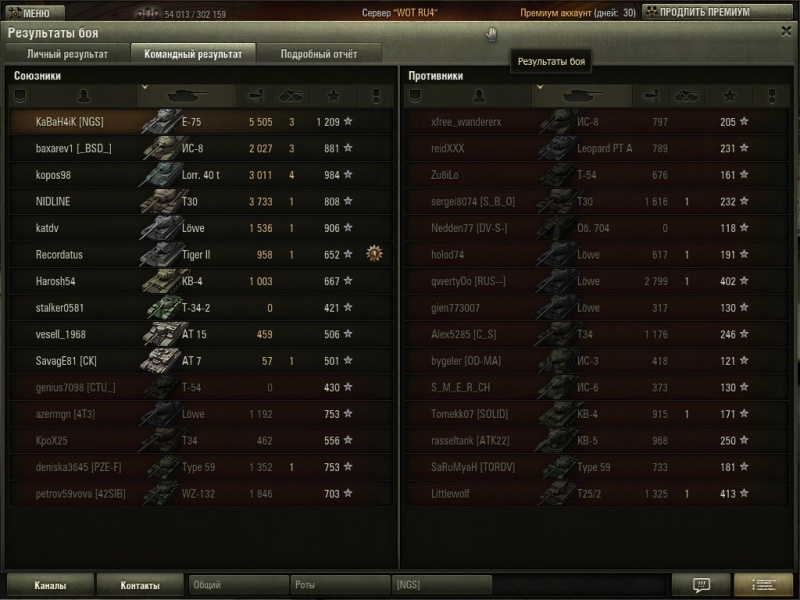
Task: Open the МЕНЮ main menu
Action: tap(35, 13)
